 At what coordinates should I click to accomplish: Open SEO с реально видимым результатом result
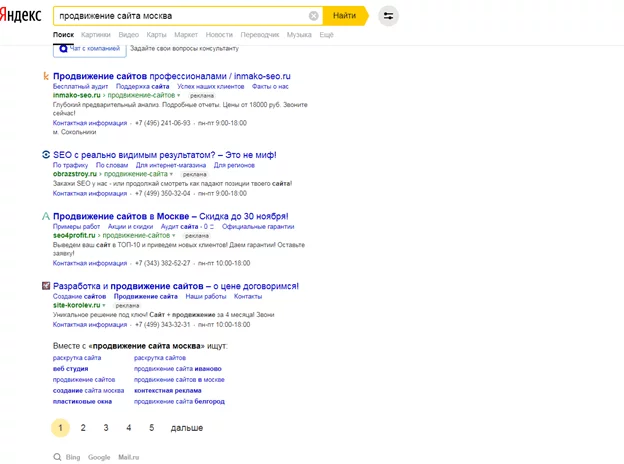point(164,155)
